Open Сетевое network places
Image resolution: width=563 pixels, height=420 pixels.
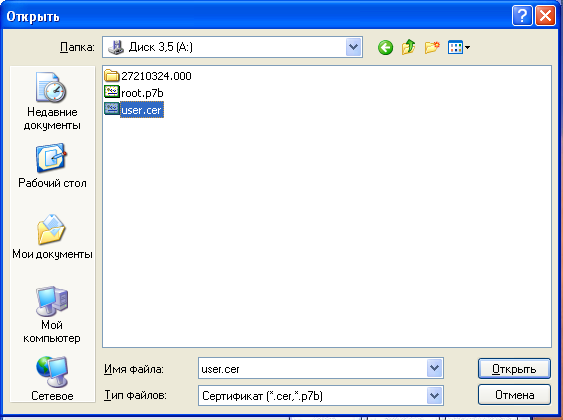(52, 379)
